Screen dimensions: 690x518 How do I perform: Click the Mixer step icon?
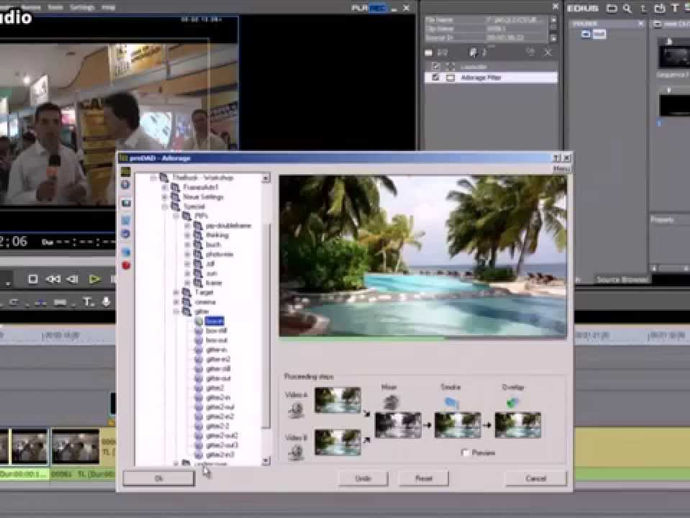tap(391, 402)
